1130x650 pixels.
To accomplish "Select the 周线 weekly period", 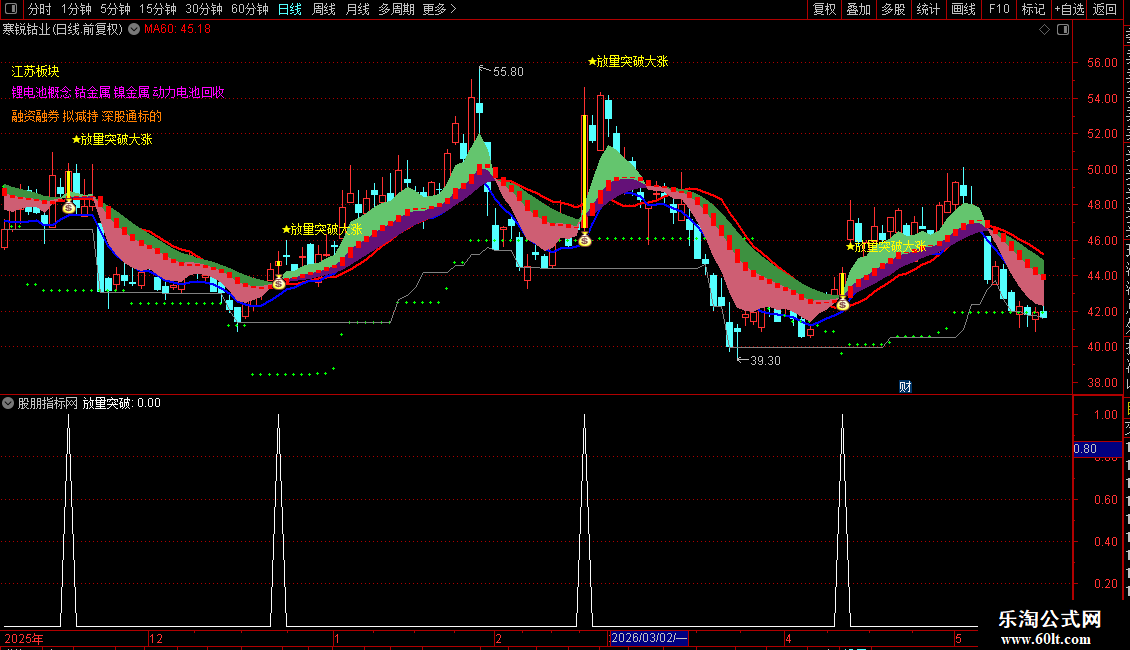I will (x=324, y=9).
